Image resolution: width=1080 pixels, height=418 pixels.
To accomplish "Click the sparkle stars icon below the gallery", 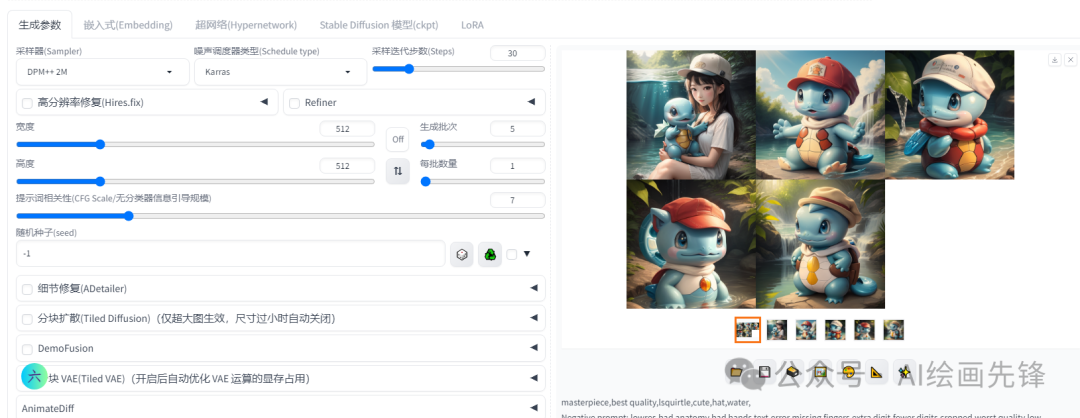I will 904,372.
